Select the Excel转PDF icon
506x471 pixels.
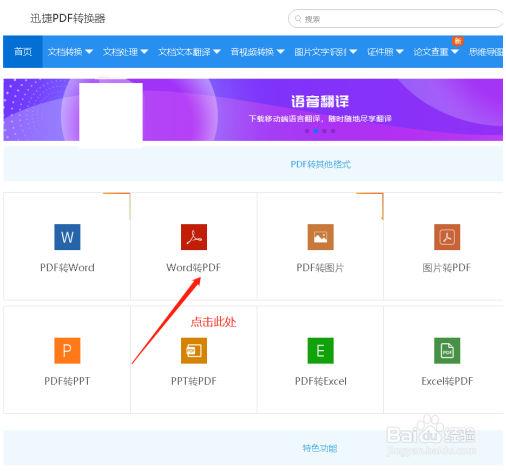[447, 350]
